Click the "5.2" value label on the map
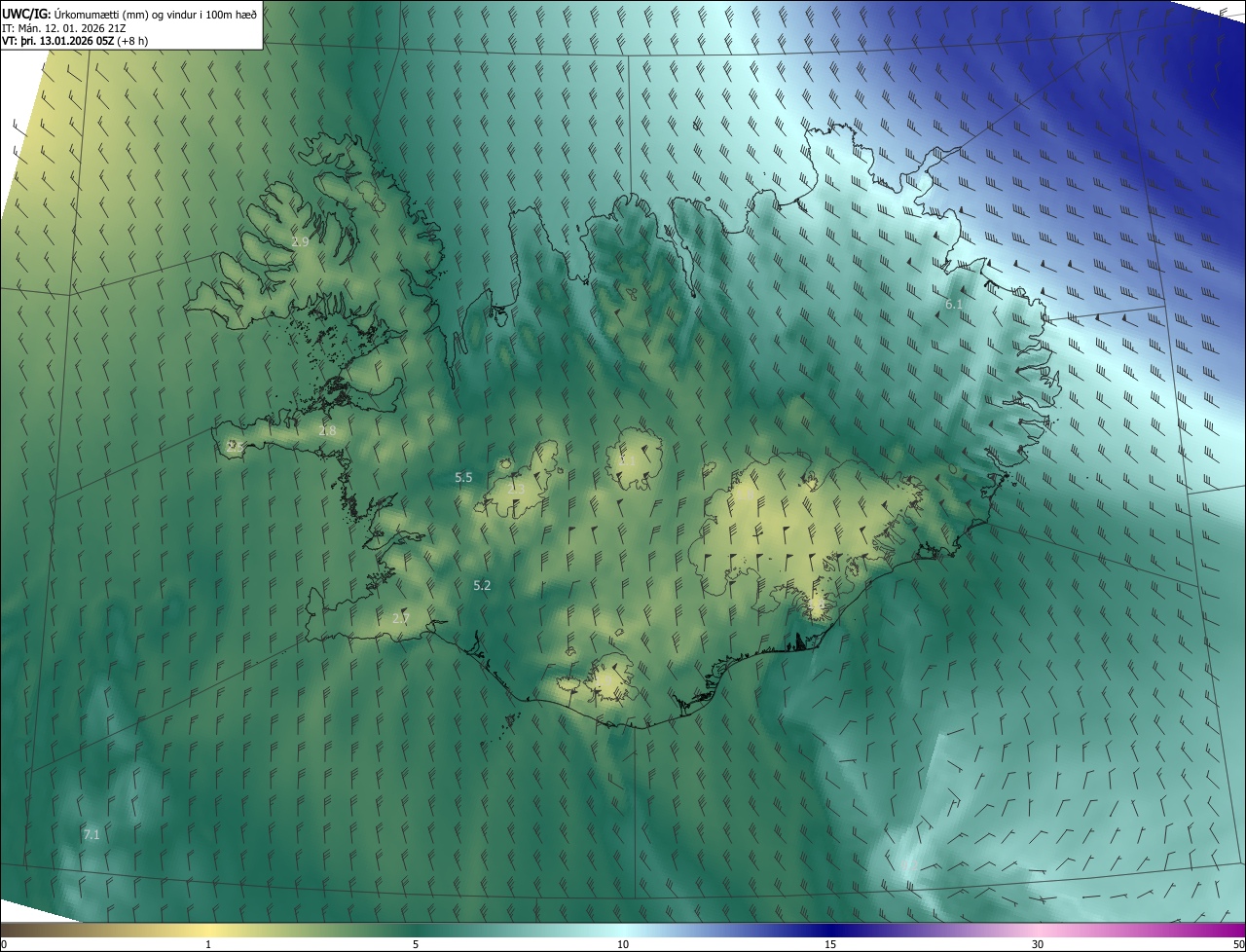1246x952 pixels. point(482,585)
